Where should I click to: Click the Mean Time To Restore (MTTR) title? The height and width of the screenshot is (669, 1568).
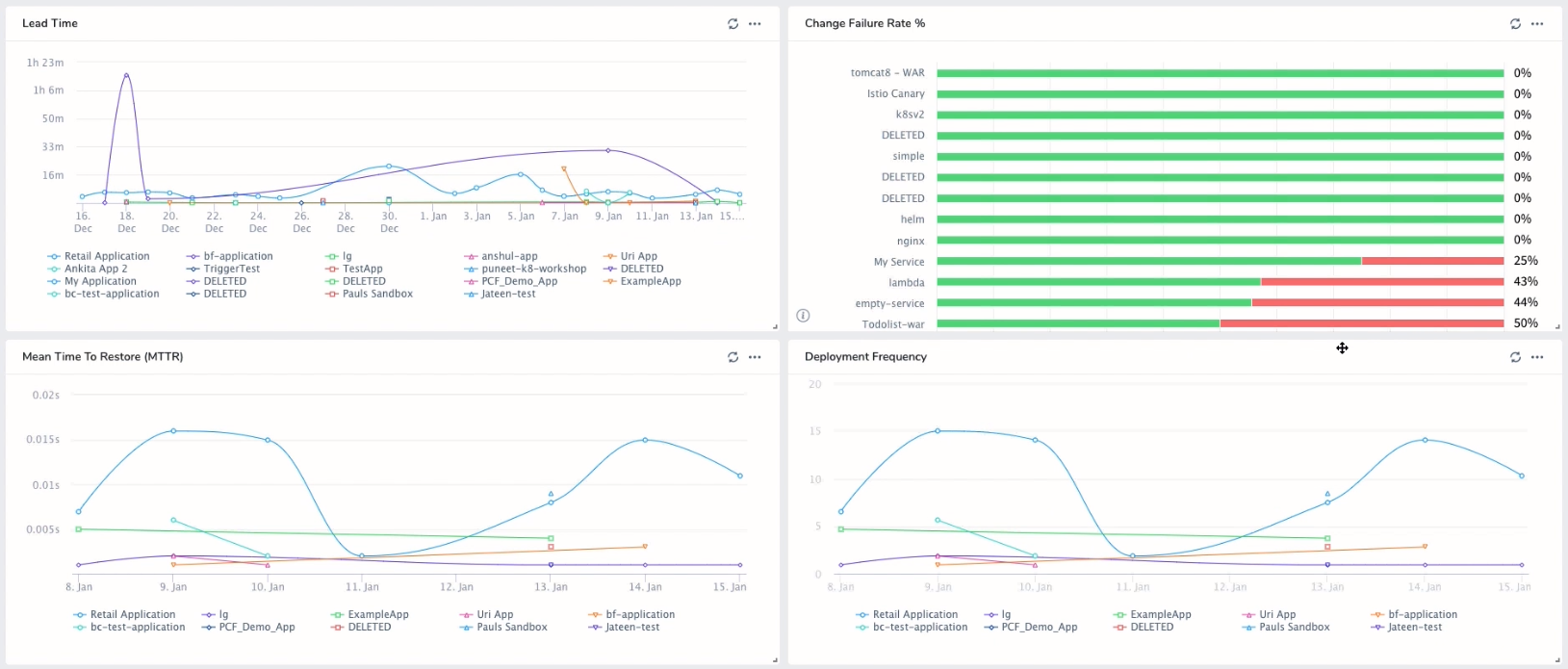(103, 356)
